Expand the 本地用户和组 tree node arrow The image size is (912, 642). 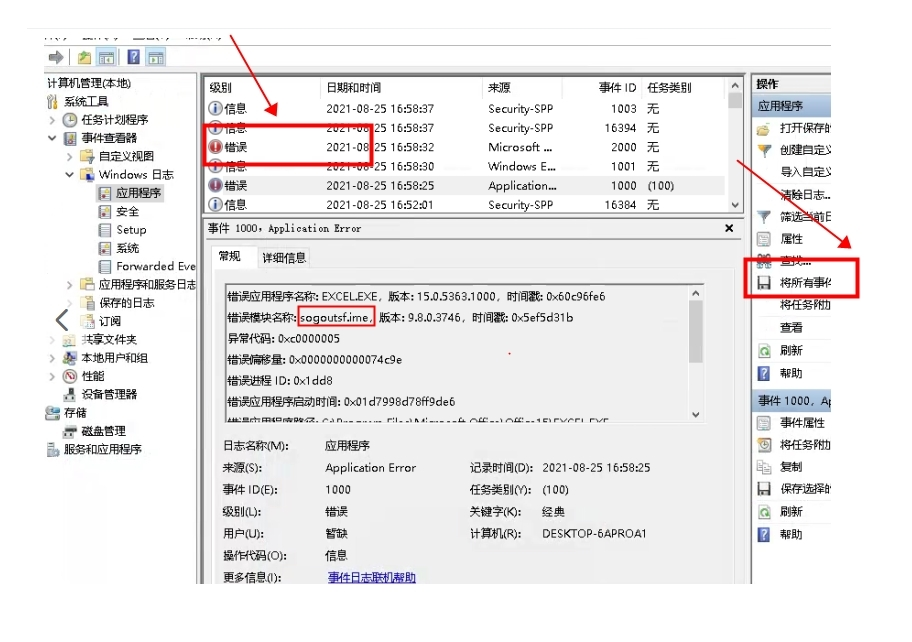(x=52, y=358)
